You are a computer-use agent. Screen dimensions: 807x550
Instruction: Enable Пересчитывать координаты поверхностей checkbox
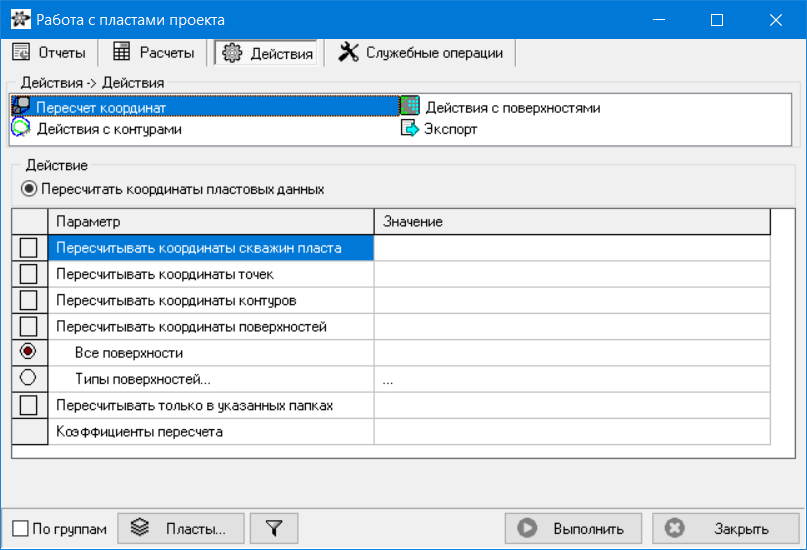point(28,326)
